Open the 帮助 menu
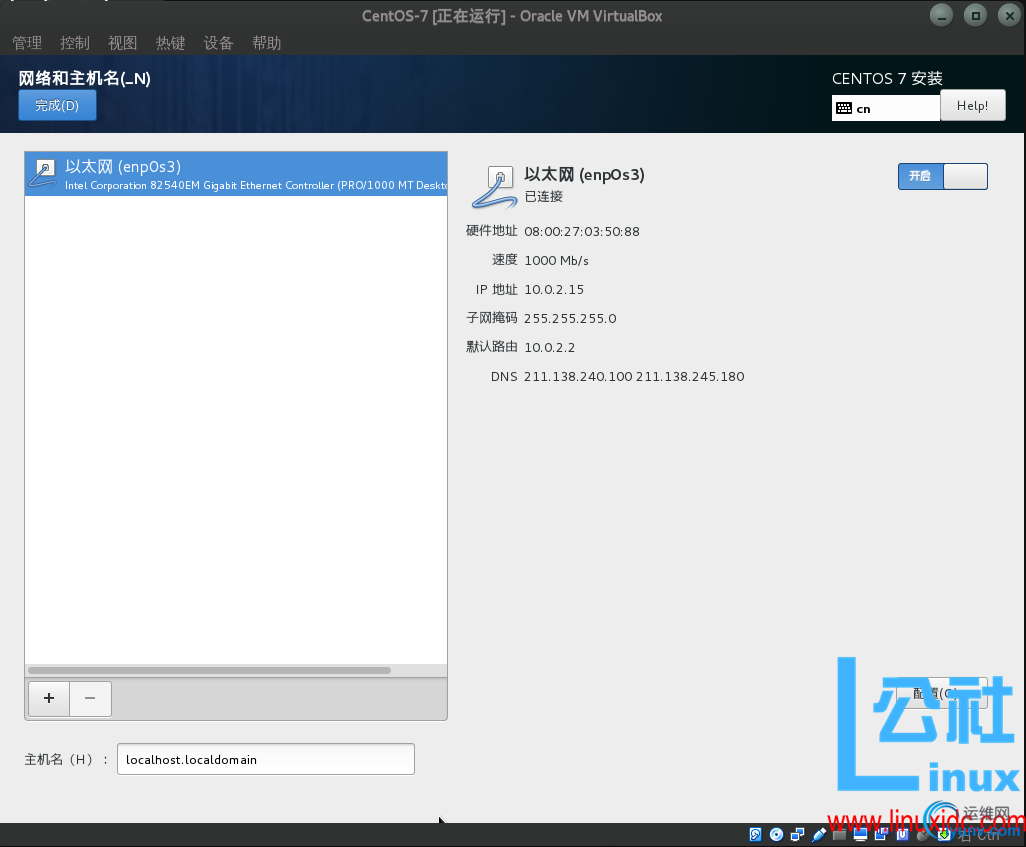The width and height of the screenshot is (1026, 847). 266,43
